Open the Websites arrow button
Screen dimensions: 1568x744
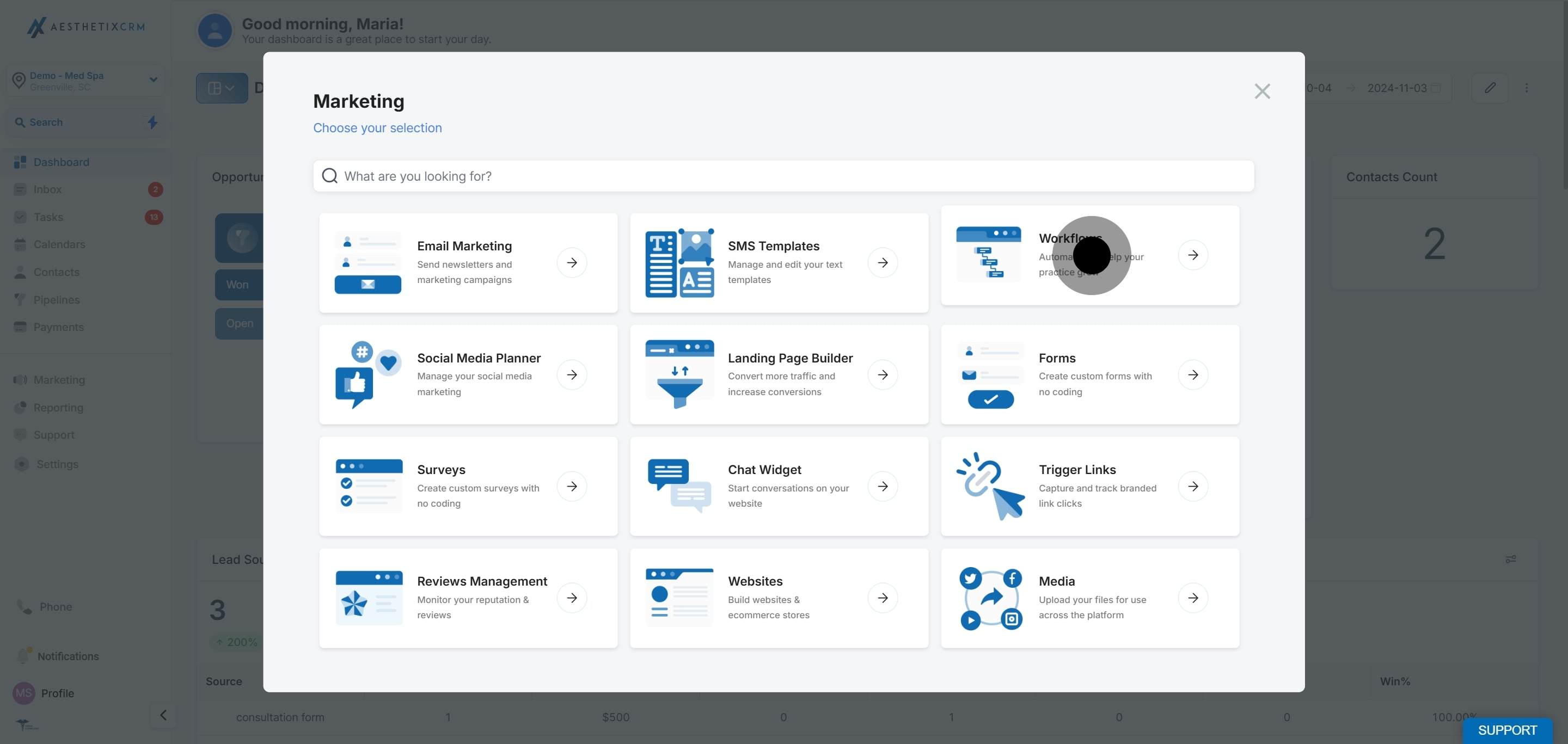point(883,598)
